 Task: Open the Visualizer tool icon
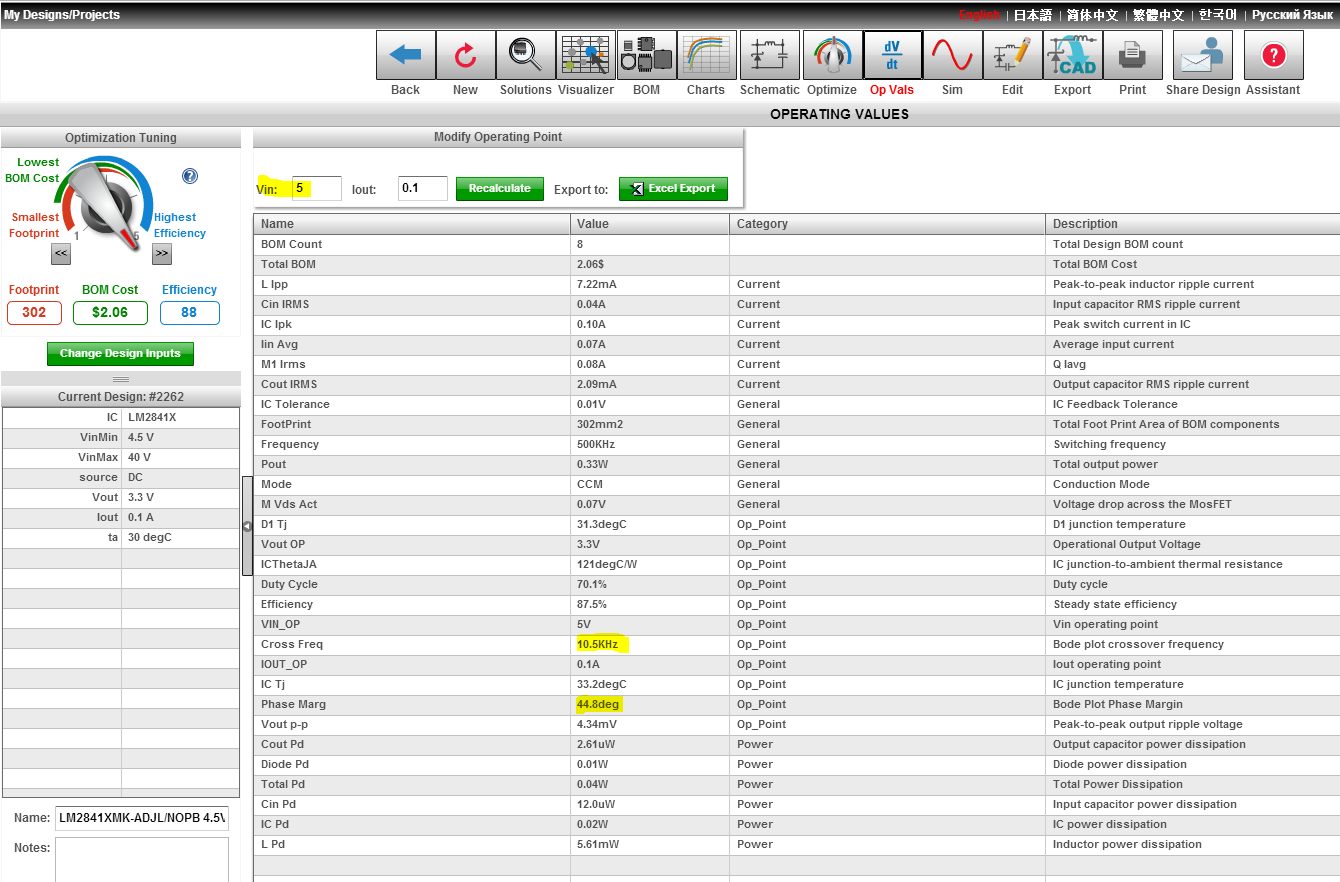586,55
